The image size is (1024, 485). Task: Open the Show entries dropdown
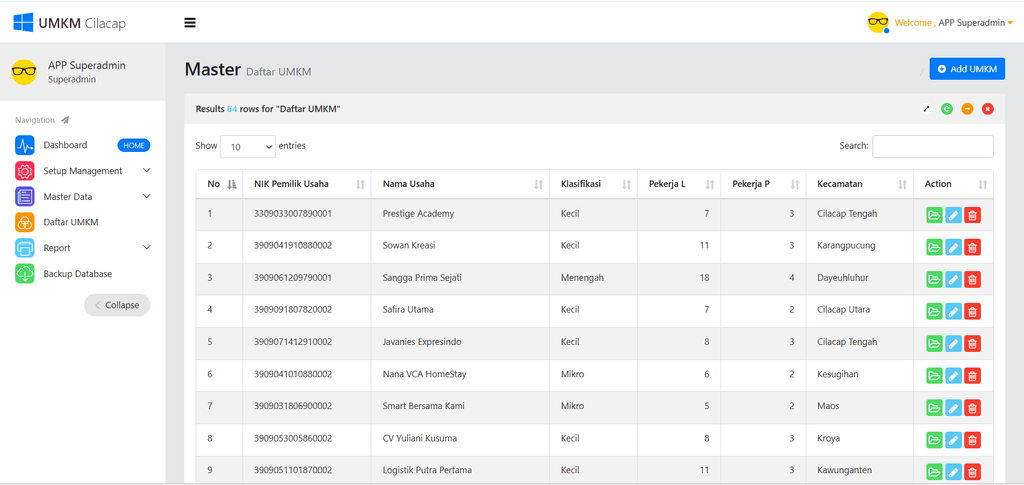tap(248, 147)
